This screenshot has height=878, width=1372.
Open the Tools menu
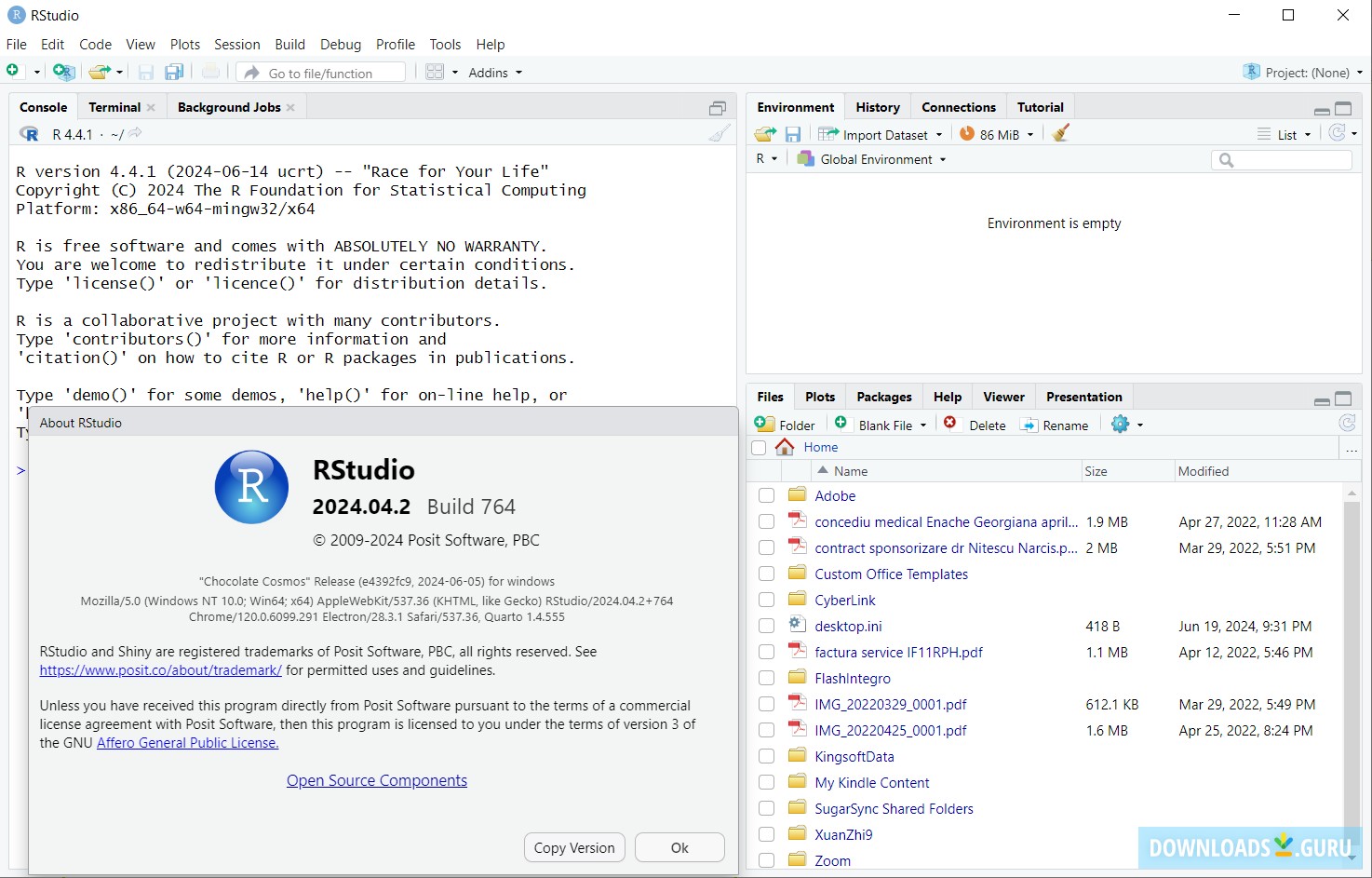[444, 44]
